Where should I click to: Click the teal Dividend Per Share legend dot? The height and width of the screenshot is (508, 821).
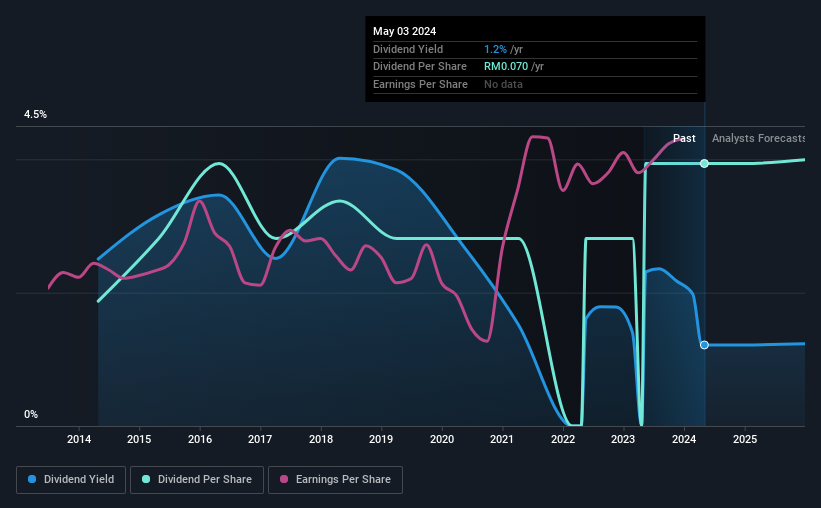tap(146, 479)
